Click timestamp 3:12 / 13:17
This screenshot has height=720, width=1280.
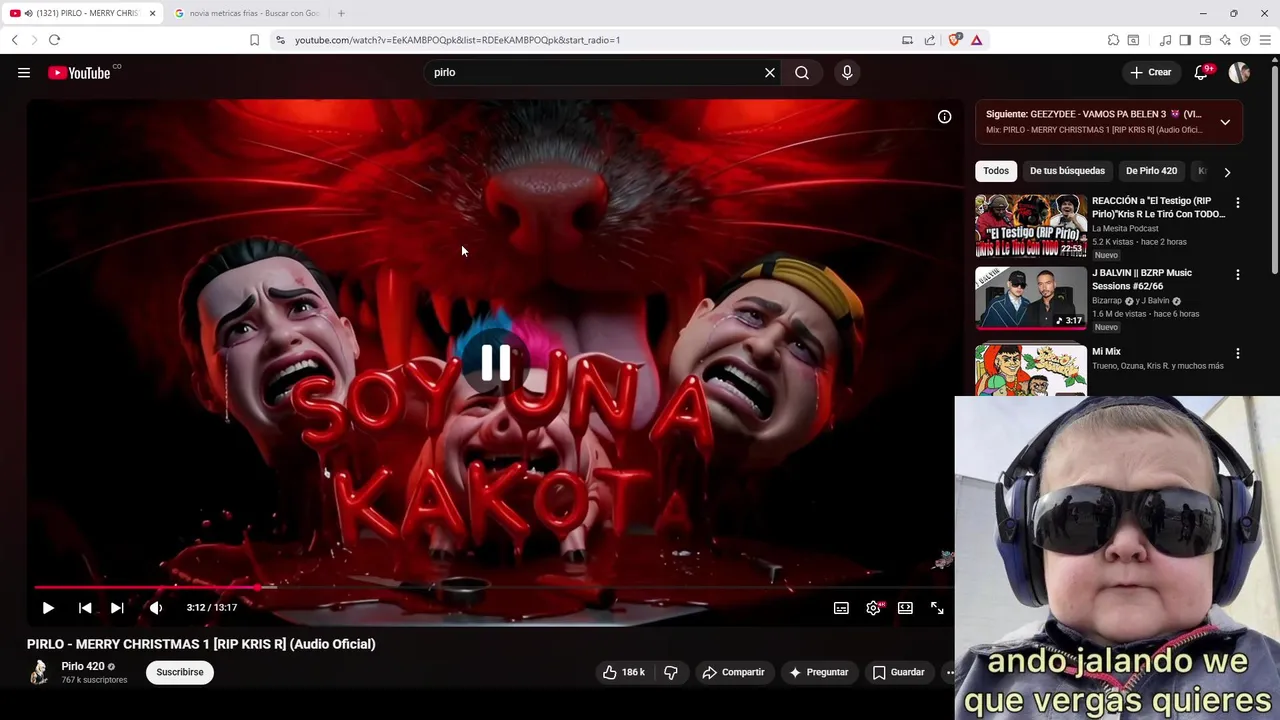click(x=211, y=607)
